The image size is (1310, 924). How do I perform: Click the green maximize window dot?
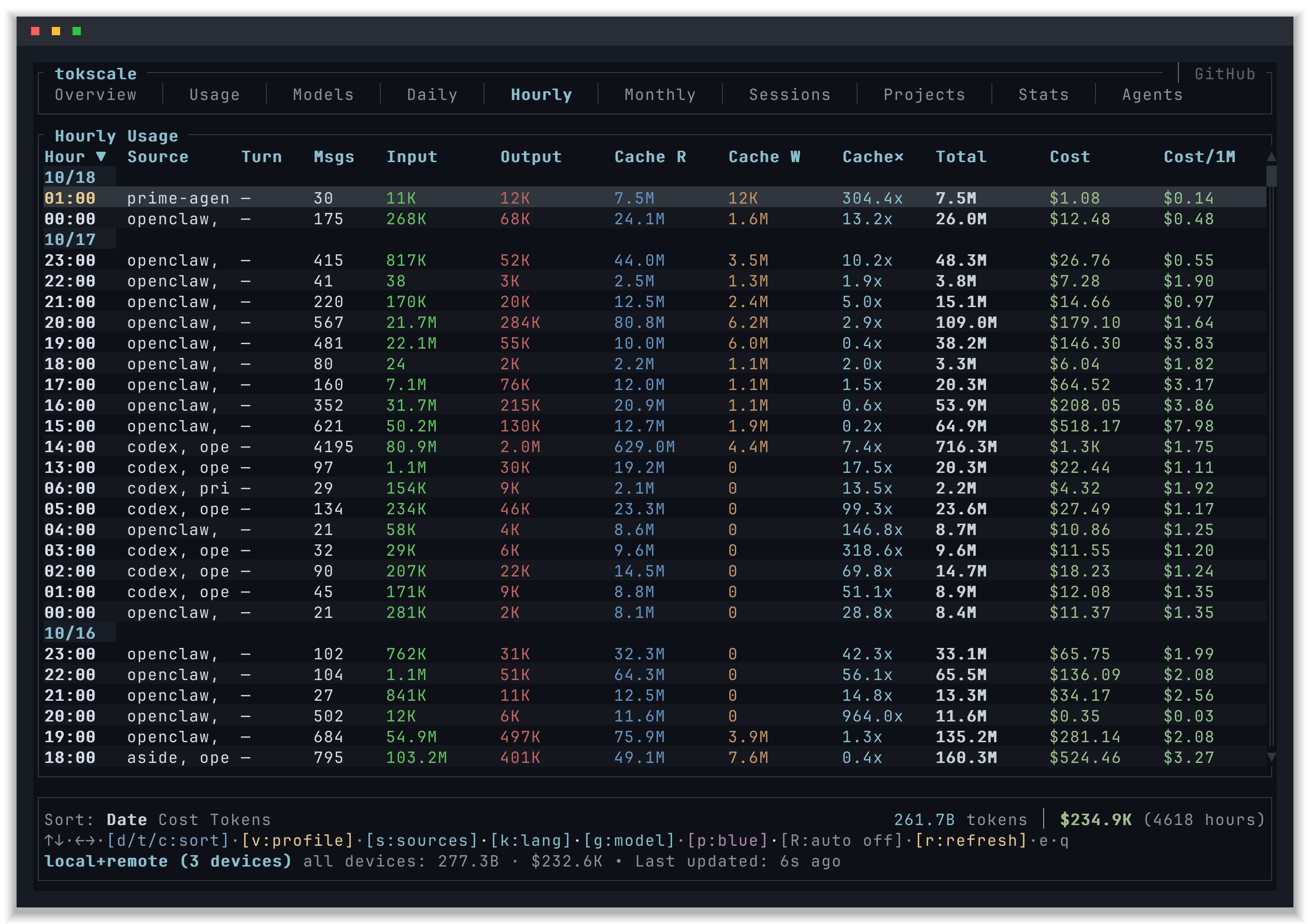(x=77, y=32)
